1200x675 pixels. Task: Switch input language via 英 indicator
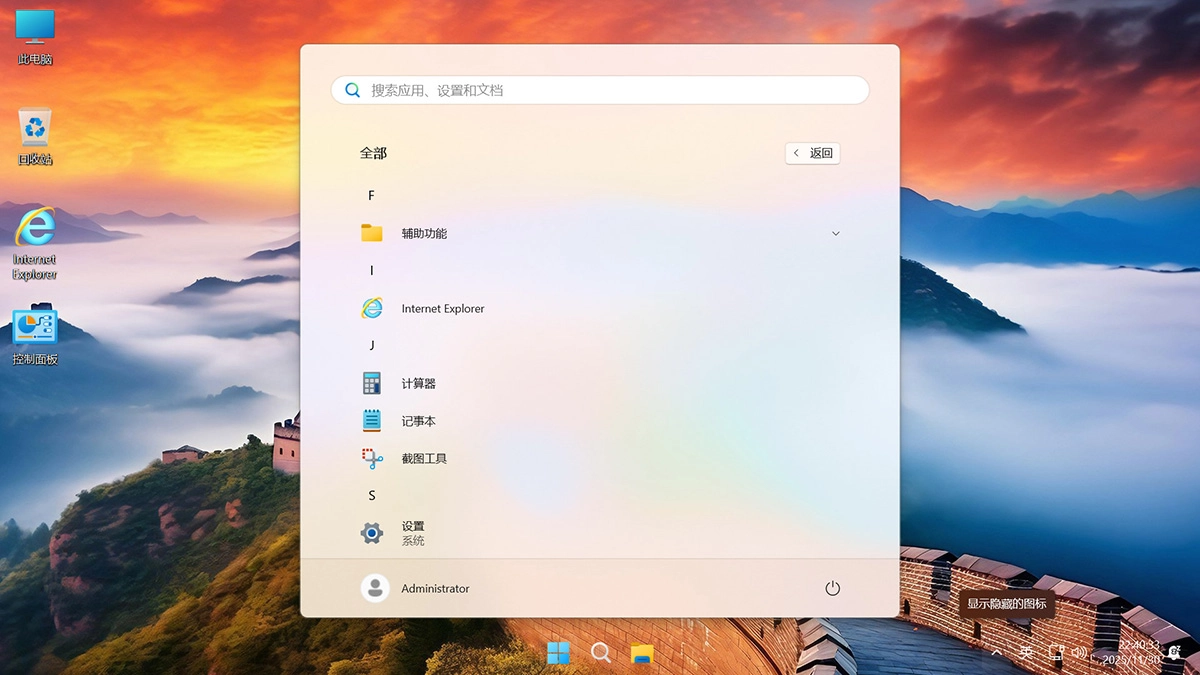1025,653
